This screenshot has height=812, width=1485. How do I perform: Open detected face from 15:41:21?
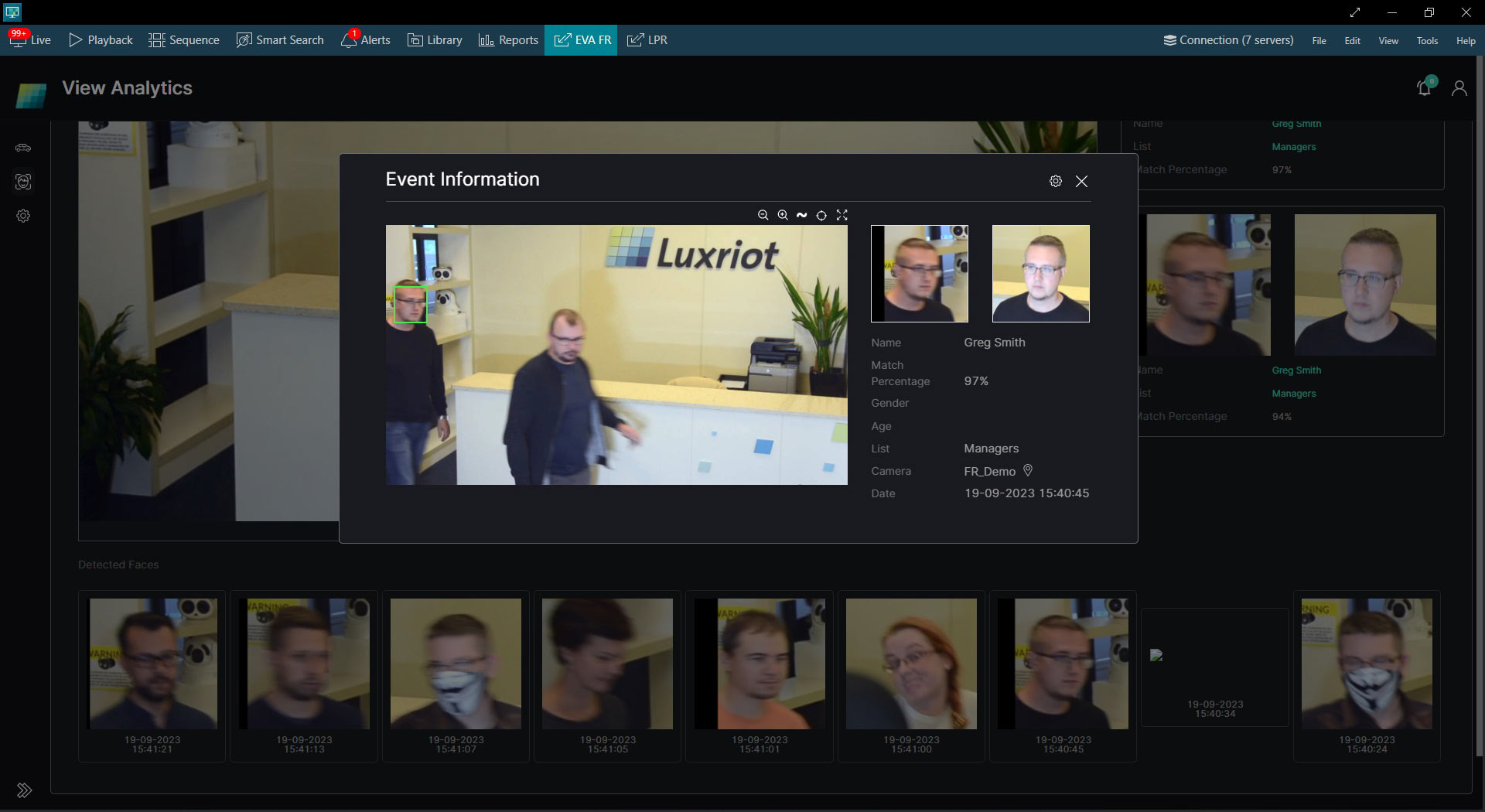coord(152,676)
